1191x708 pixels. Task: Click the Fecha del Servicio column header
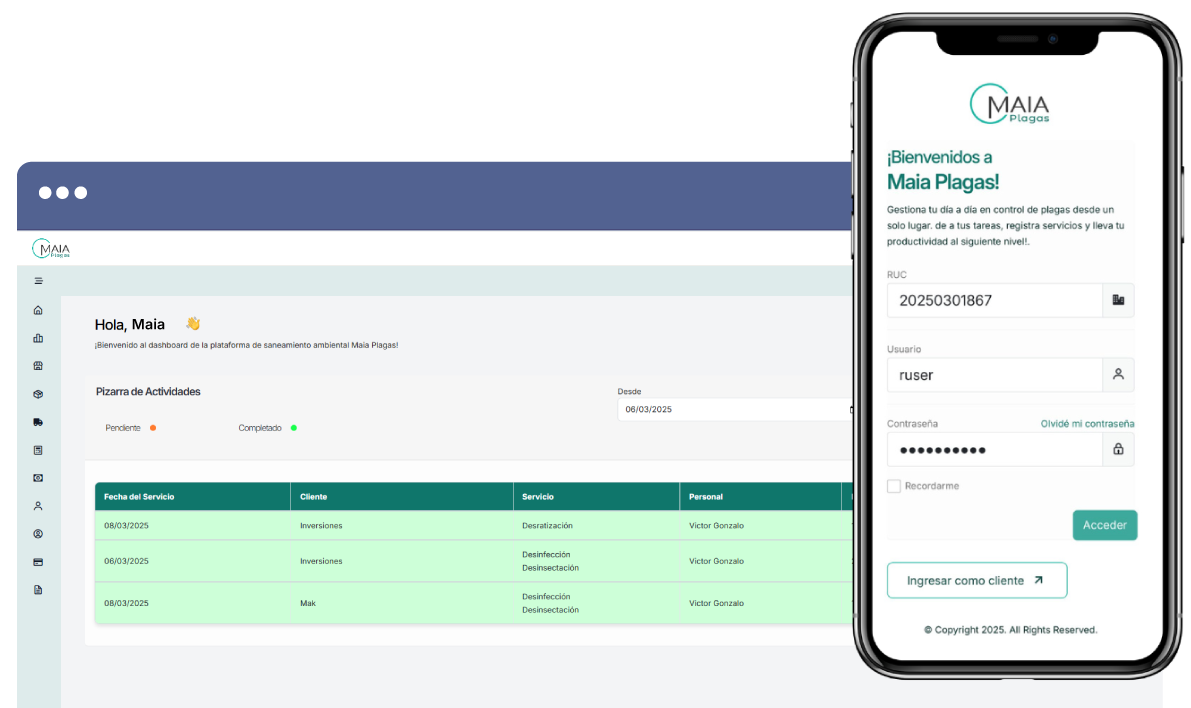coord(140,497)
